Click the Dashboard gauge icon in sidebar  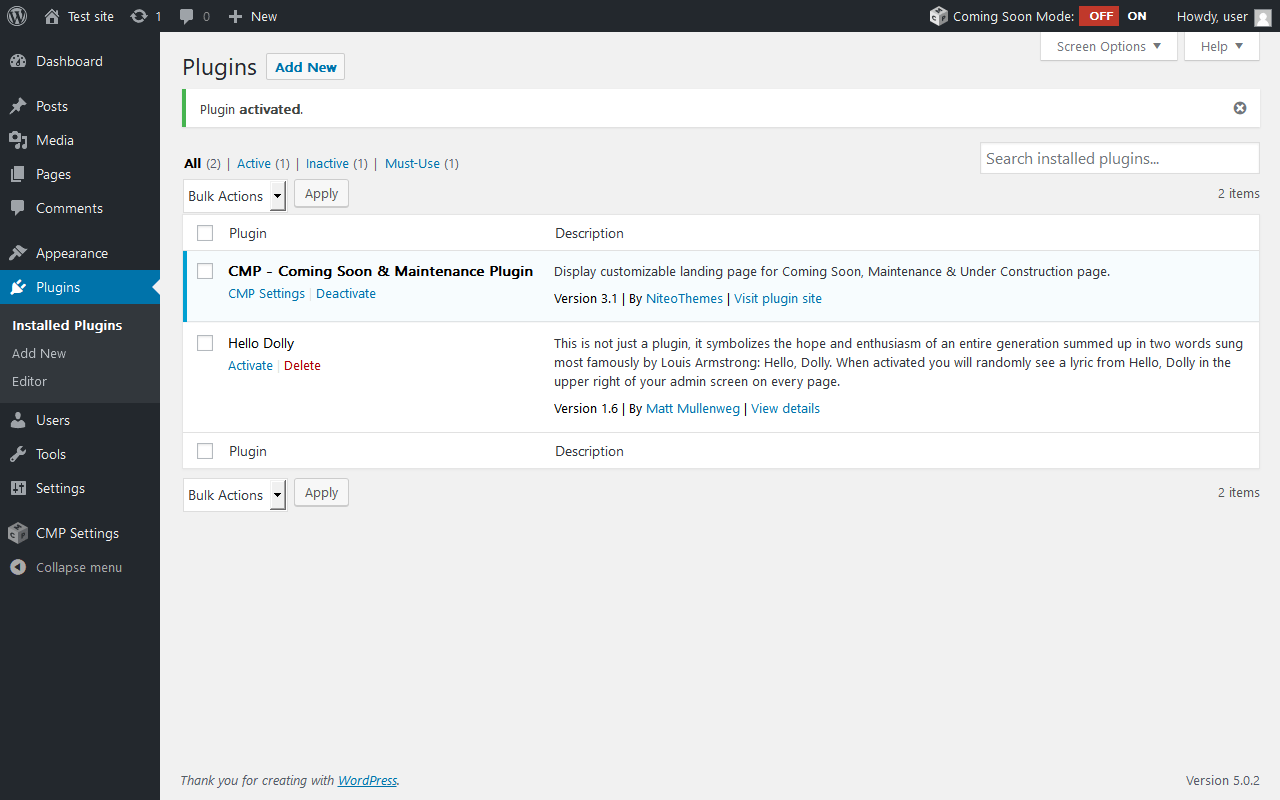pyautogui.click(x=18, y=61)
